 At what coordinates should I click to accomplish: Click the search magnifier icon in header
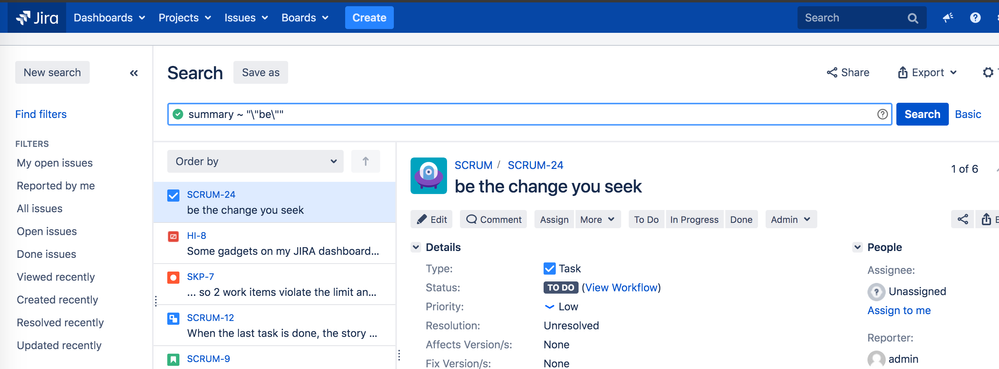pyautogui.click(x=913, y=18)
